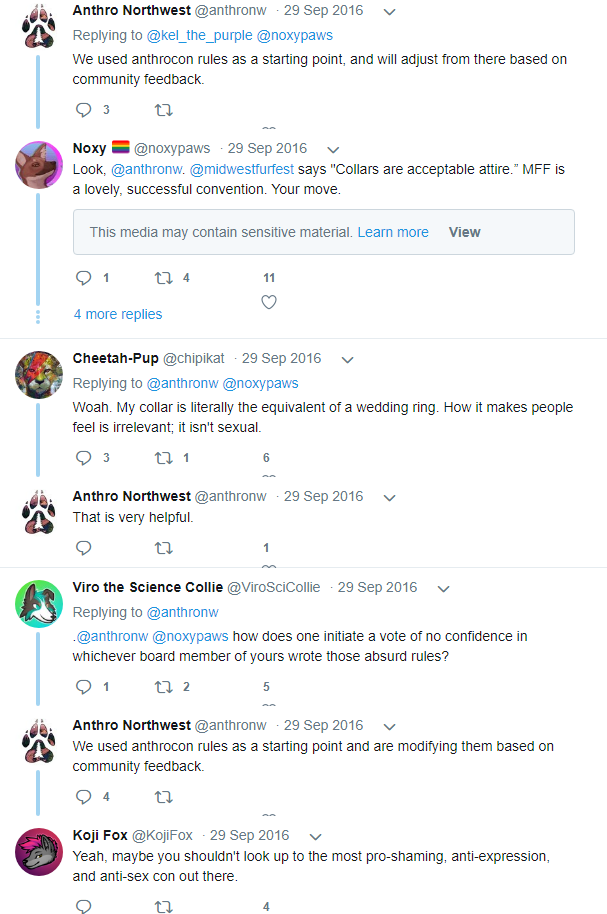The width and height of the screenshot is (607, 914).
Task: Open the @midwestfurfest mention link
Action: (237, 168)
